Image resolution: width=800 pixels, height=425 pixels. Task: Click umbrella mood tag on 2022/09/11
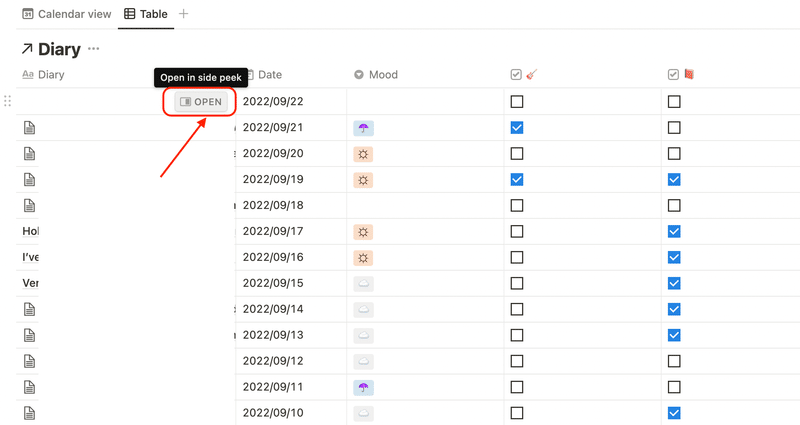coord(363,388)
